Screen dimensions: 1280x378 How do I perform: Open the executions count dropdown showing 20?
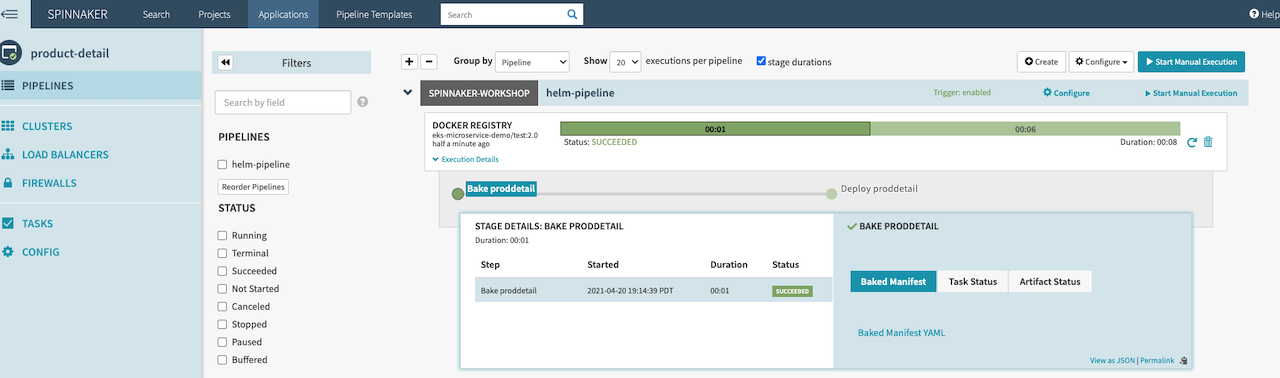point(625,62)
